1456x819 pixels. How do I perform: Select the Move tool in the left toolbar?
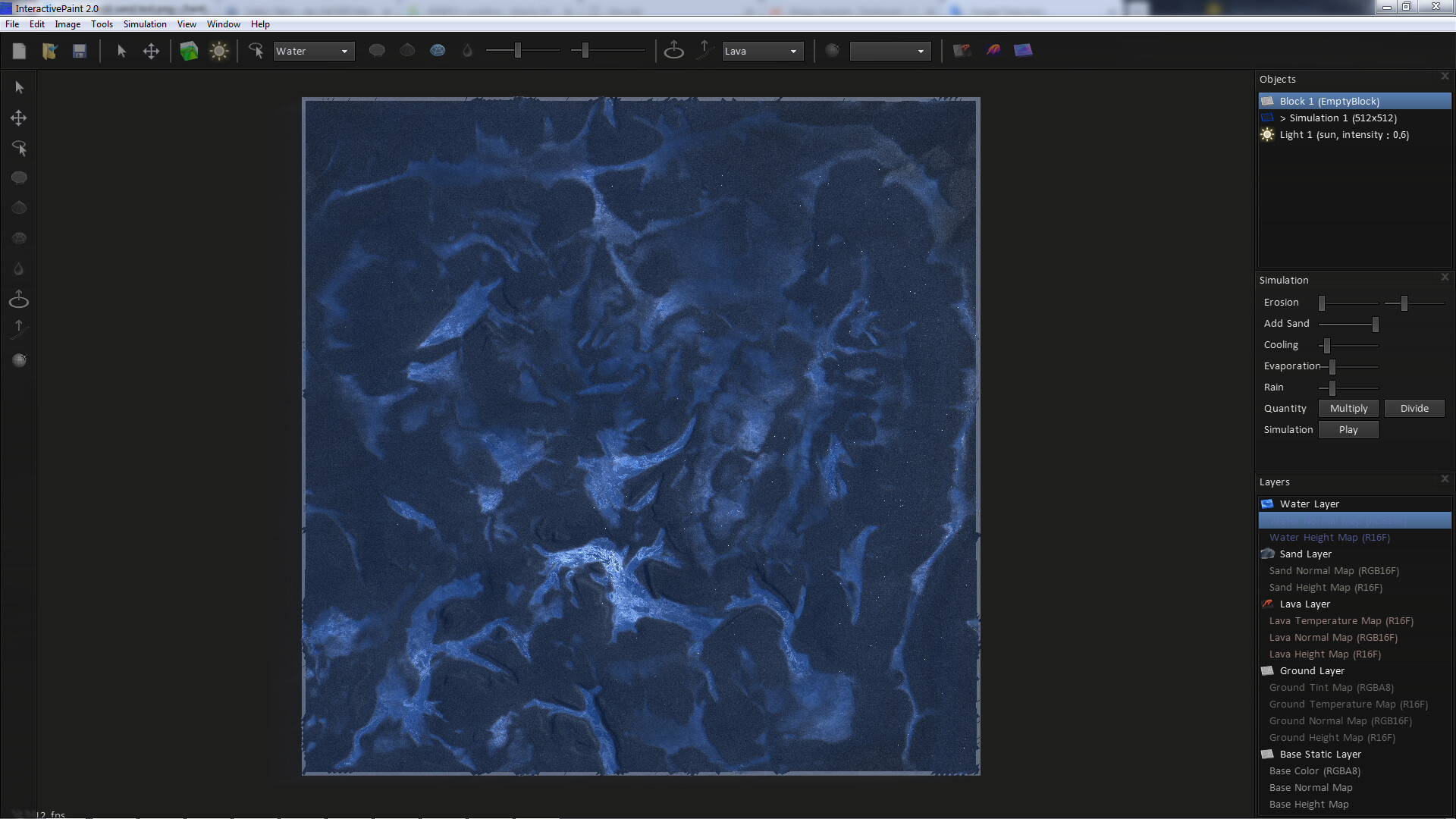[19, 118]
